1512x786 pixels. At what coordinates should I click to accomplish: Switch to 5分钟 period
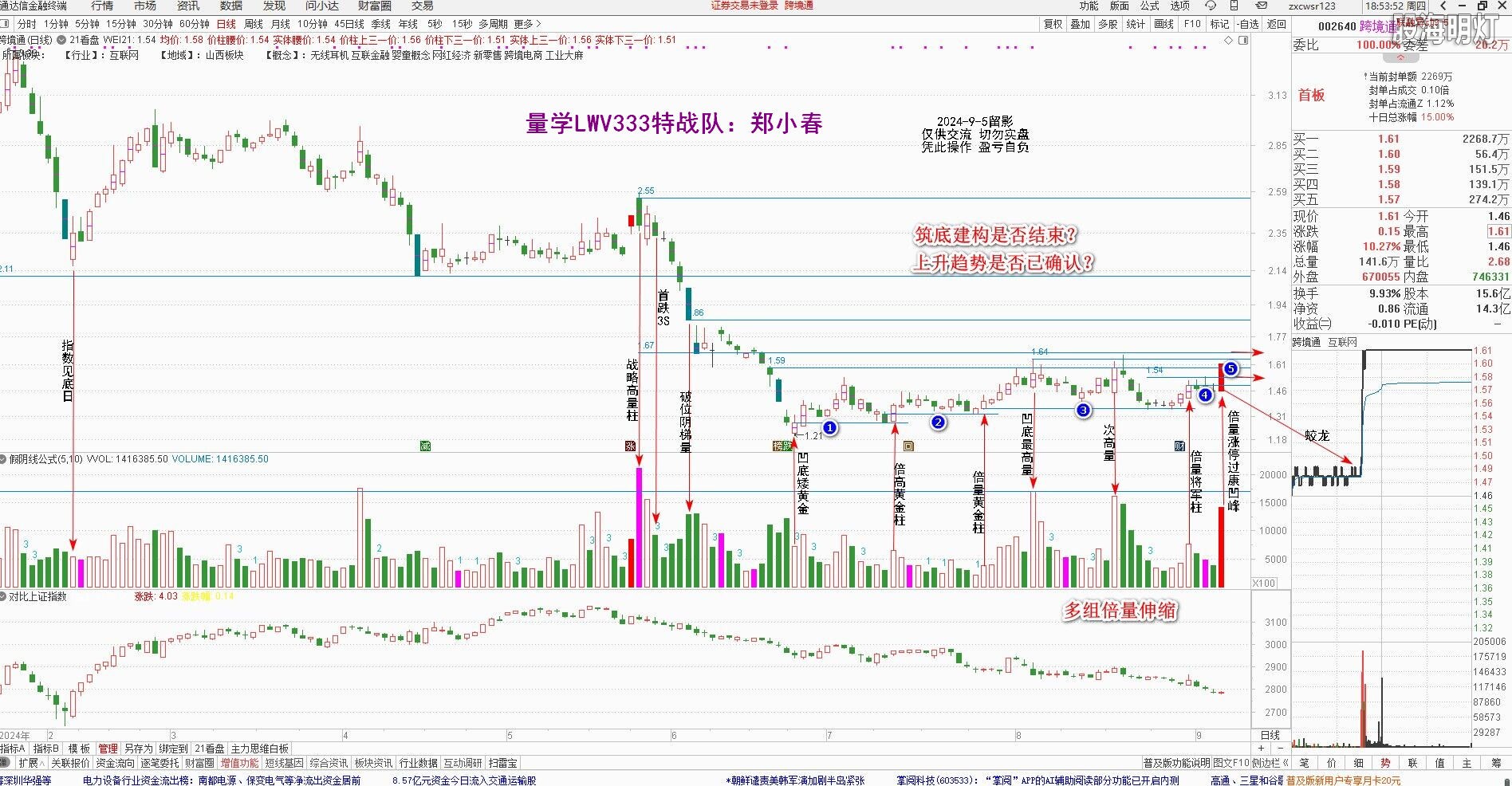pos(87,25)
